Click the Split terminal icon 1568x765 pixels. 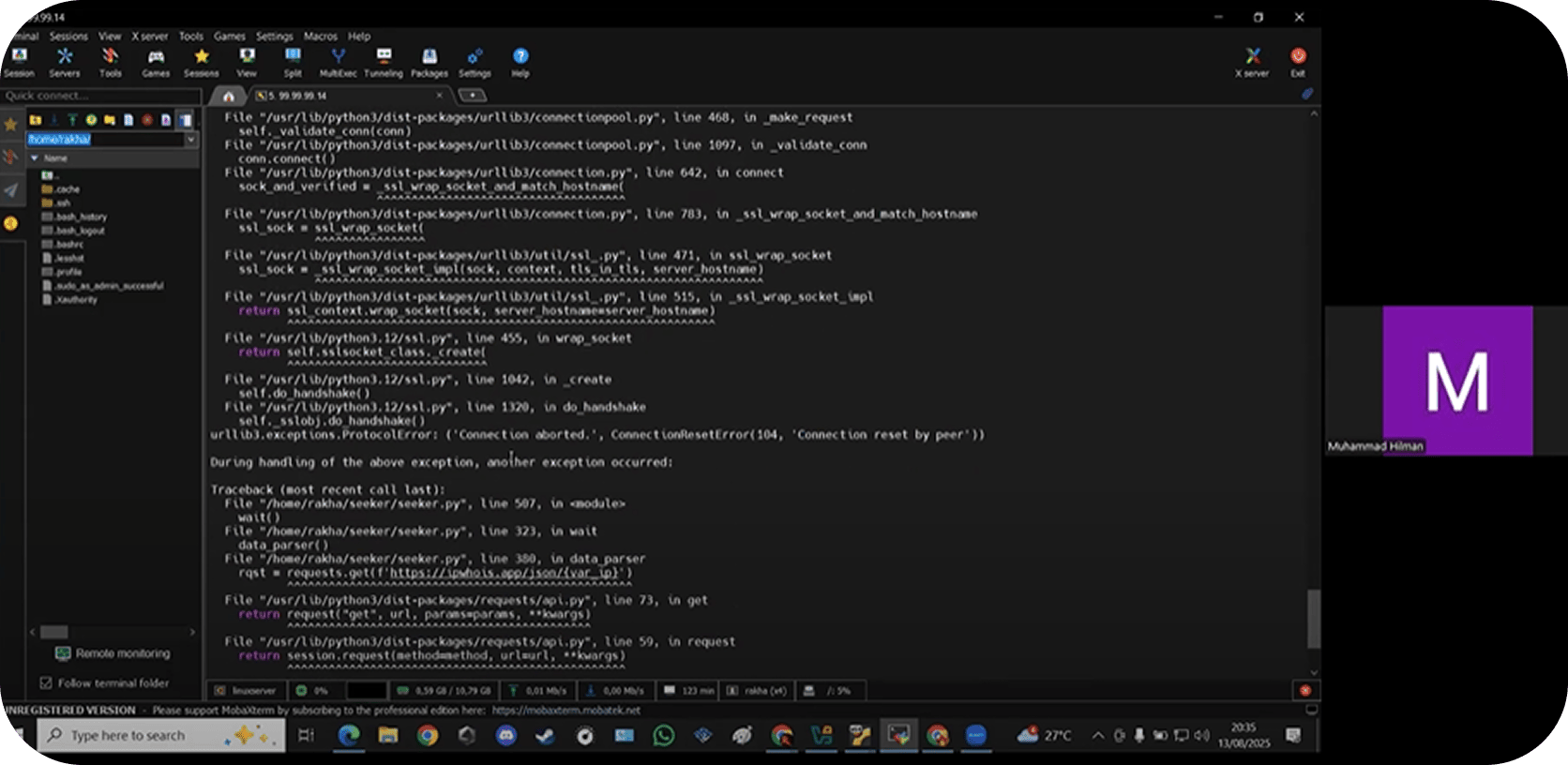pos(293,62)
